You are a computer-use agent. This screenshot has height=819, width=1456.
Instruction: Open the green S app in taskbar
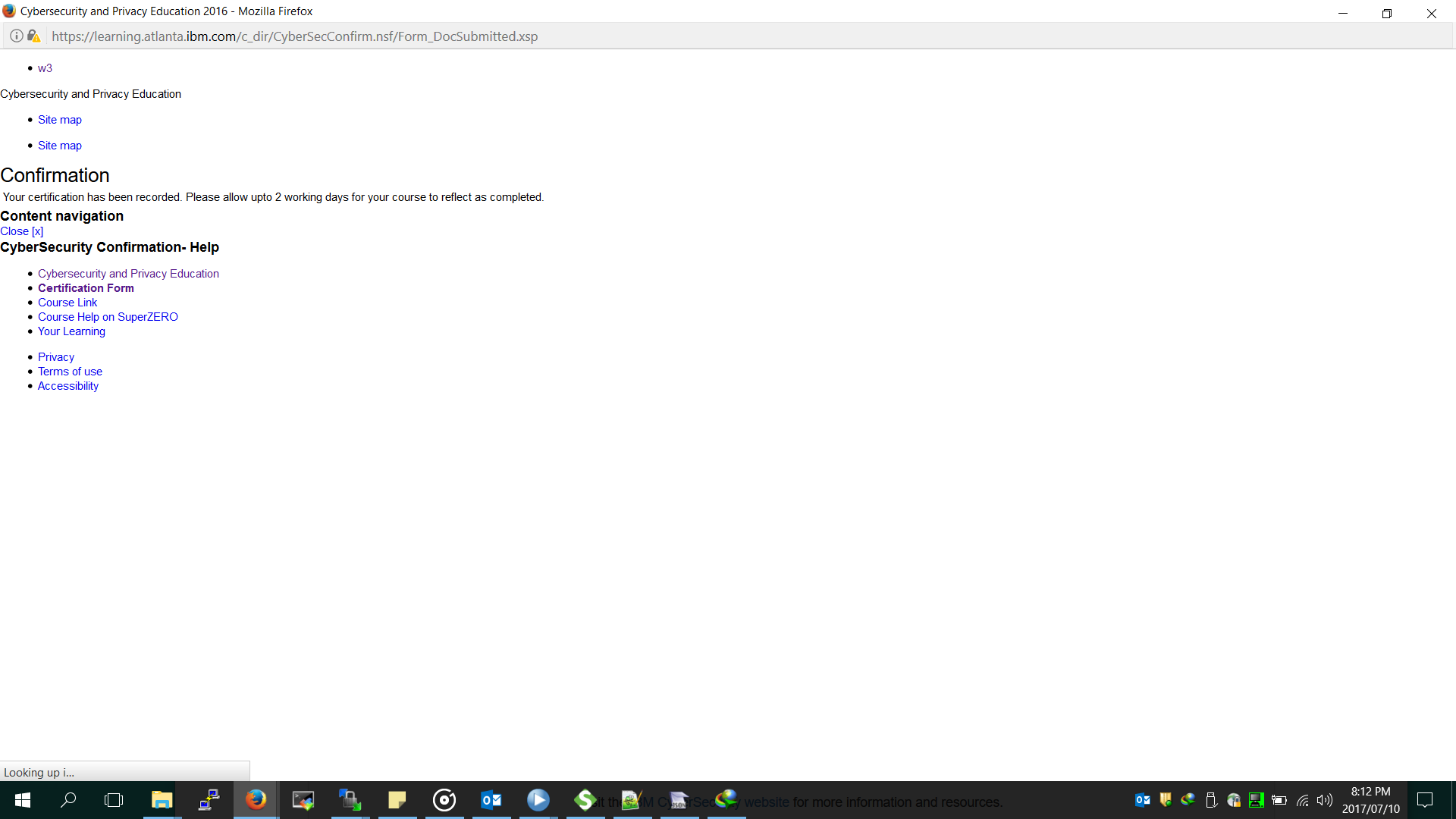[x=585, y=800]
